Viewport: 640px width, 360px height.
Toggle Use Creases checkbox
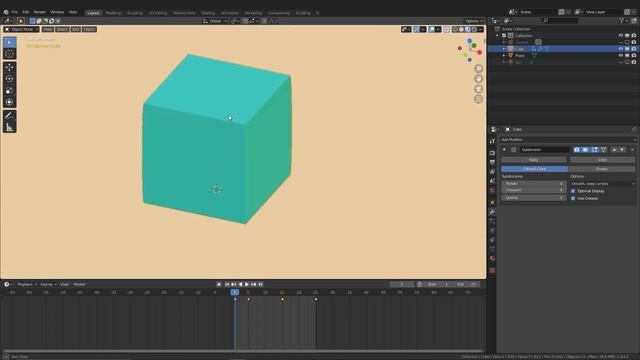point(573,198)
